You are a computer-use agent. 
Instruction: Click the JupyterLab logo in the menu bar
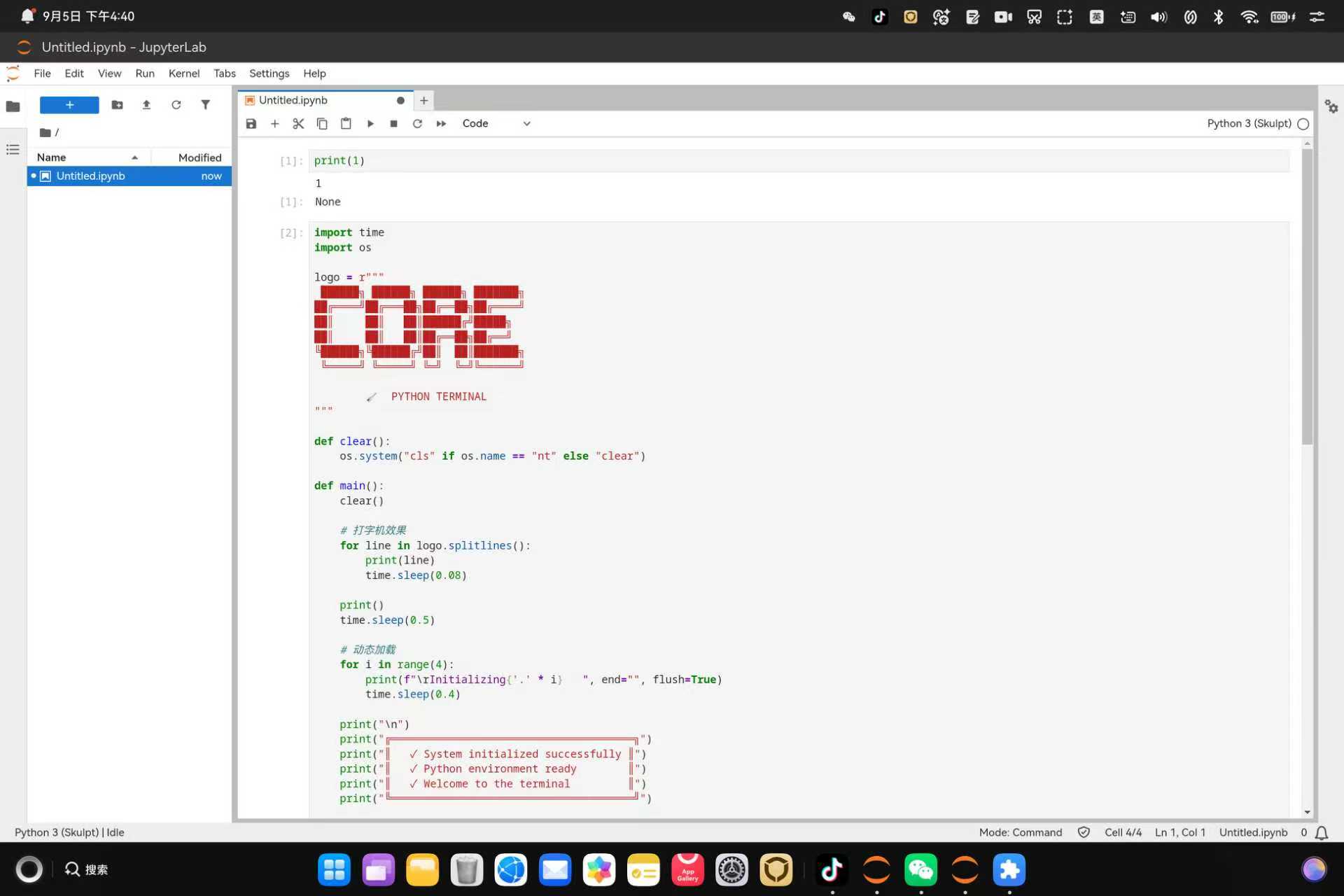pyautogui.click(x=13, y=73)
